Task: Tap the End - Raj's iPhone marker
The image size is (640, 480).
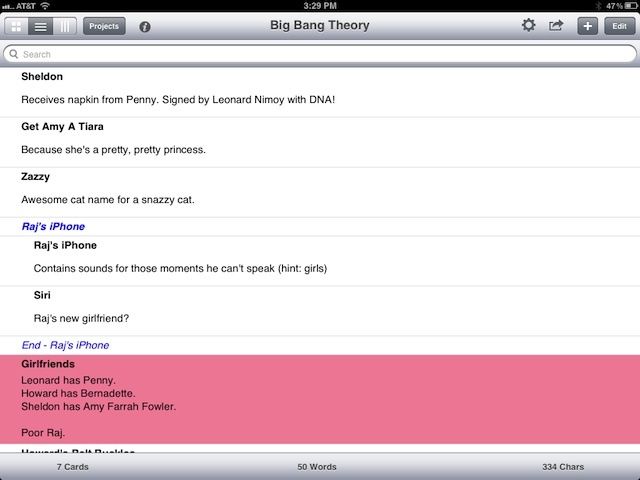Action: click(x=65, y=345)
